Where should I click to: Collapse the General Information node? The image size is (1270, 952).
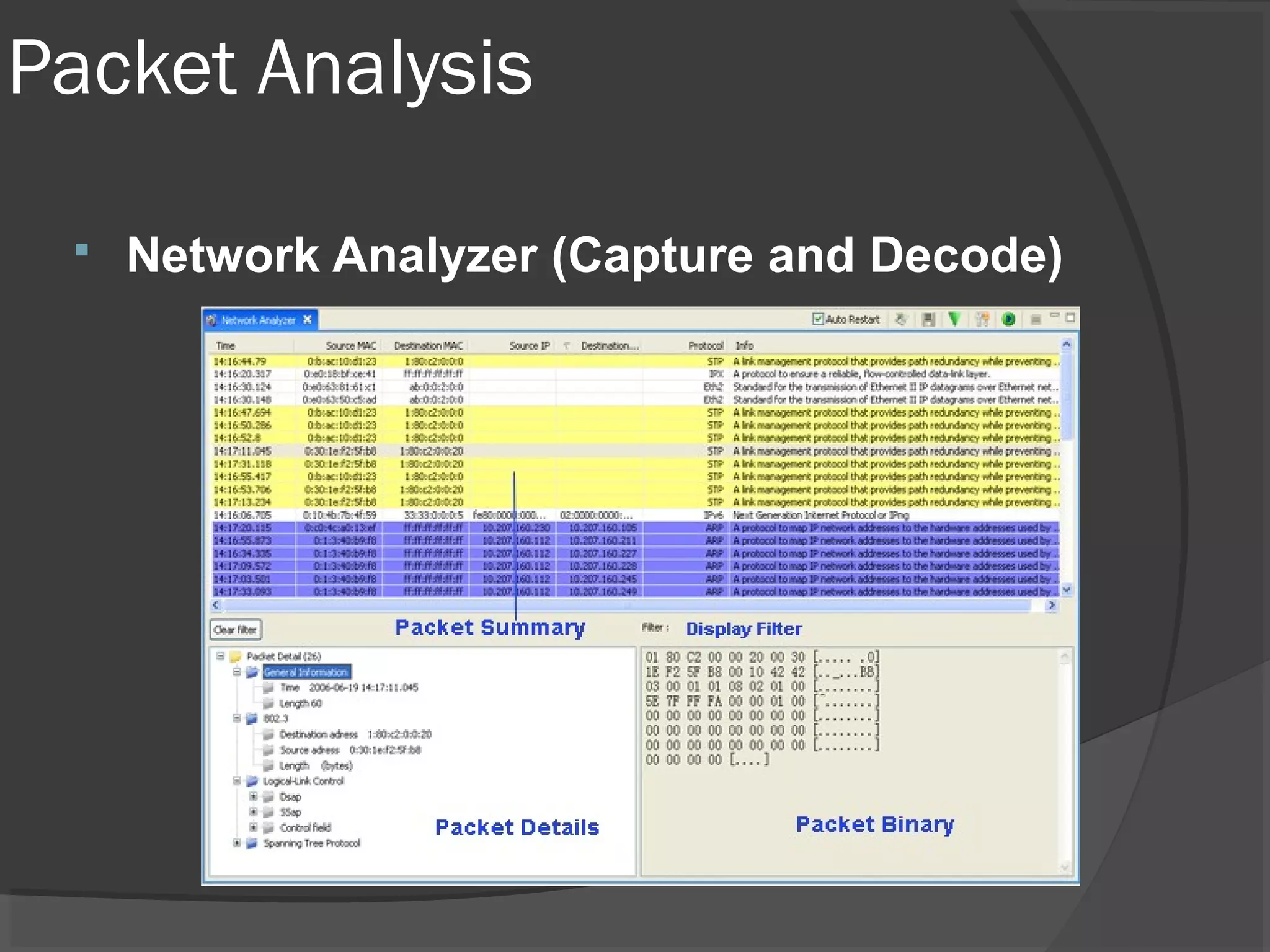click(x=236, y=671)
